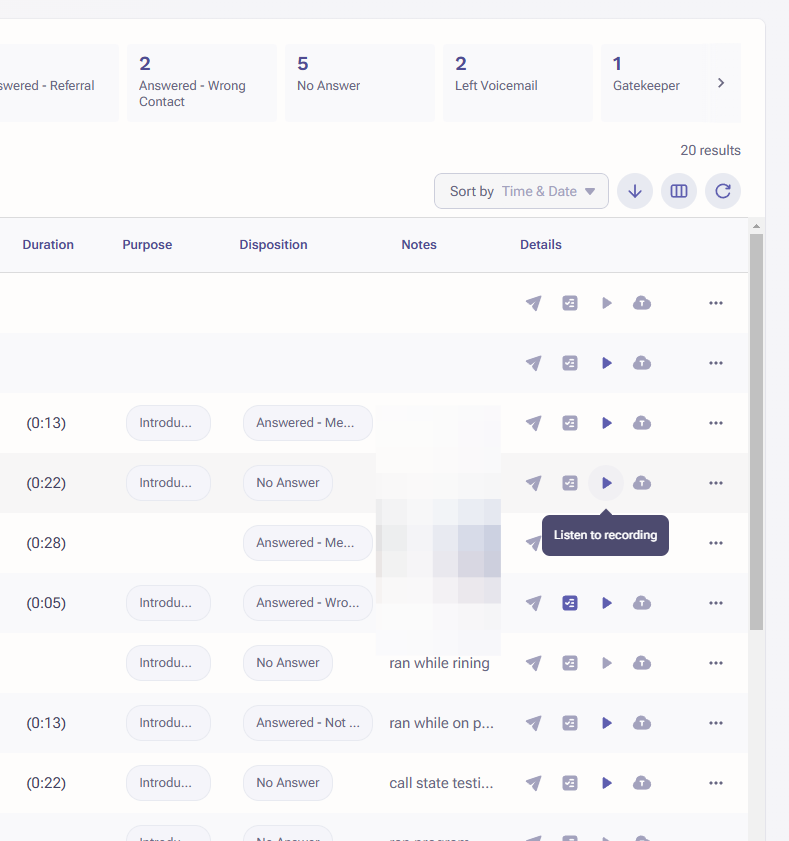This screenshot has height=841, width=789.
Task: Sort by the Duration column header
Action: point(48,245)
